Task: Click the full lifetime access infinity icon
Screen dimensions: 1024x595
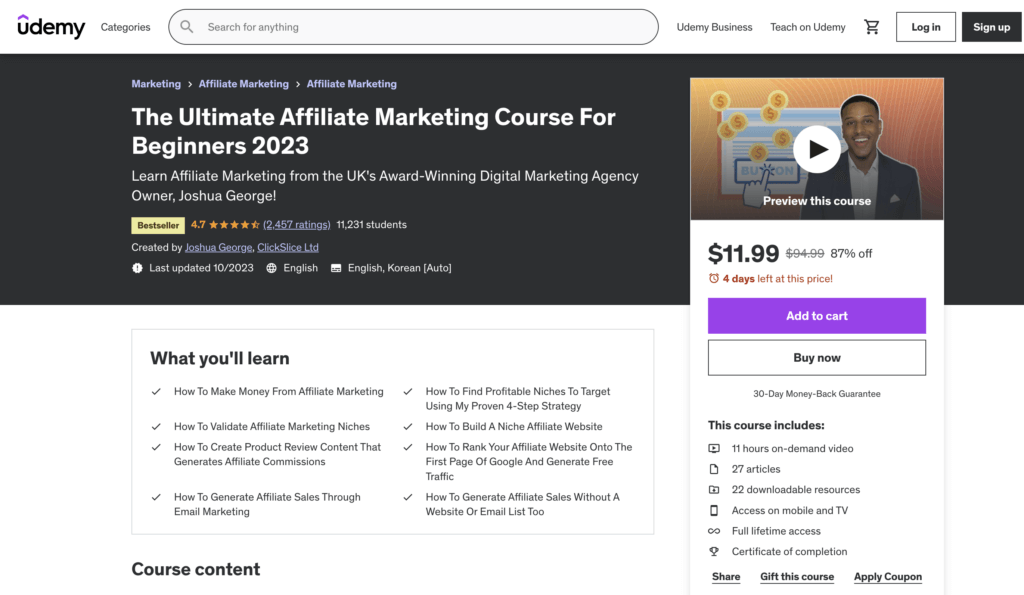Action: click(x=712, y=531)
